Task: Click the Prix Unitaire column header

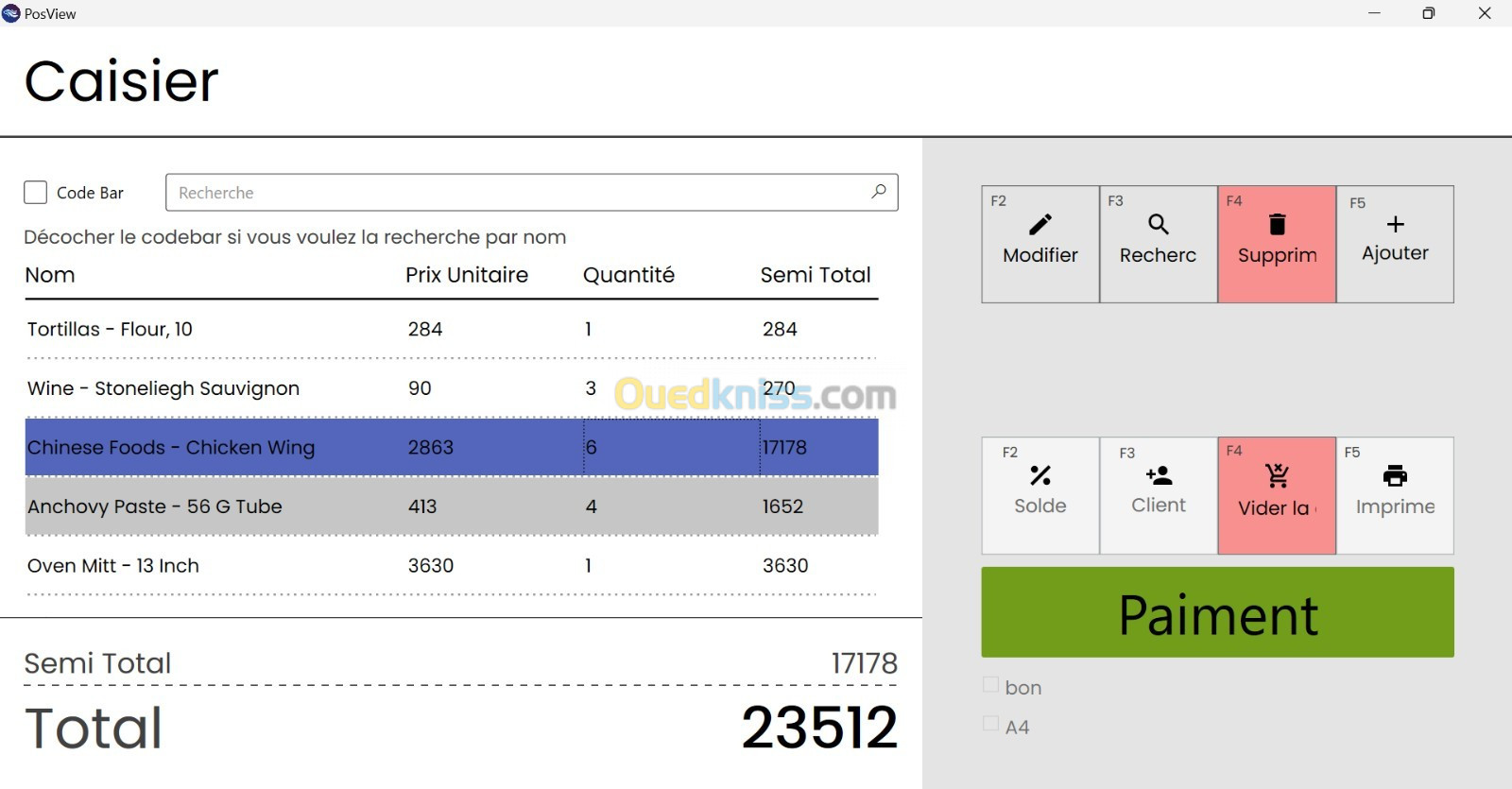Action: coord(467,275)
